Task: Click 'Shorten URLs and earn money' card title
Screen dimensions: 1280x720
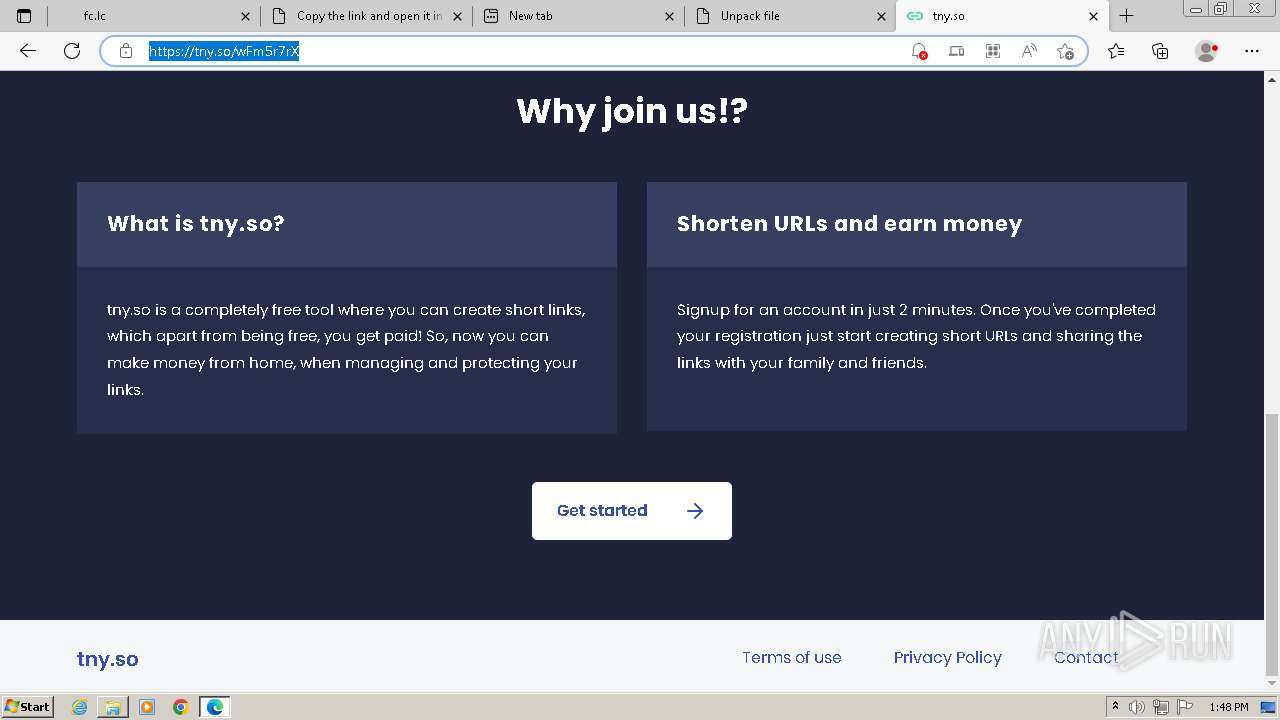Action: (x=849, y=224)
